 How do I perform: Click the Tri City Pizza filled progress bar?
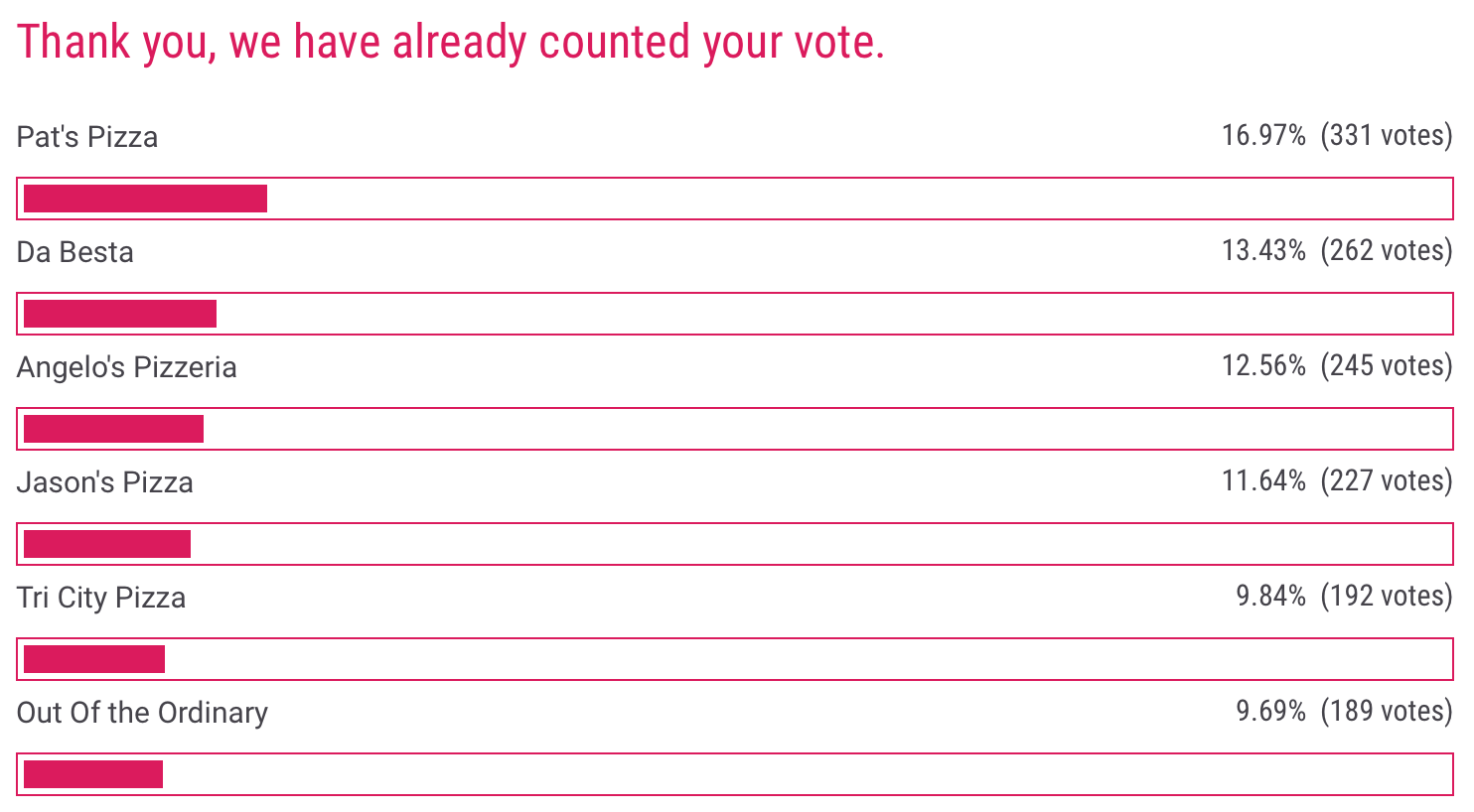point(94,659)
